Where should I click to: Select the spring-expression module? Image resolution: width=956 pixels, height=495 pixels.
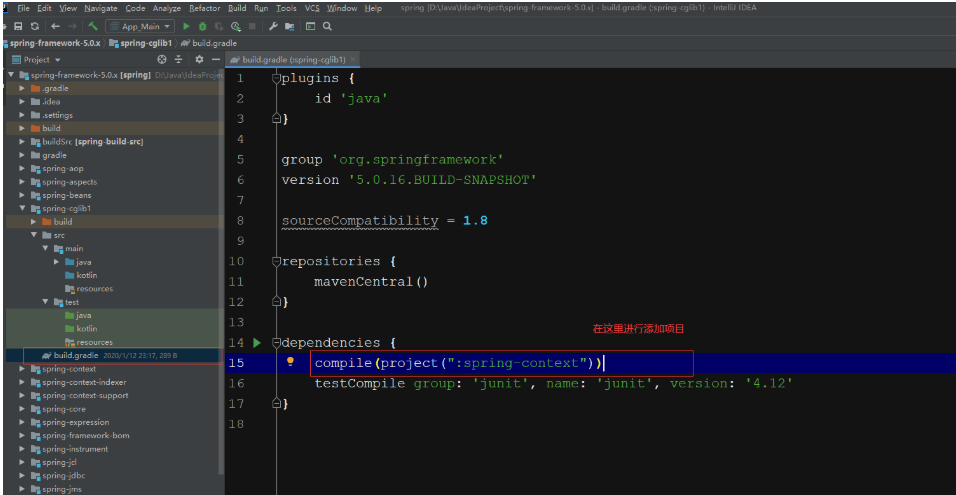pos(76,422)
